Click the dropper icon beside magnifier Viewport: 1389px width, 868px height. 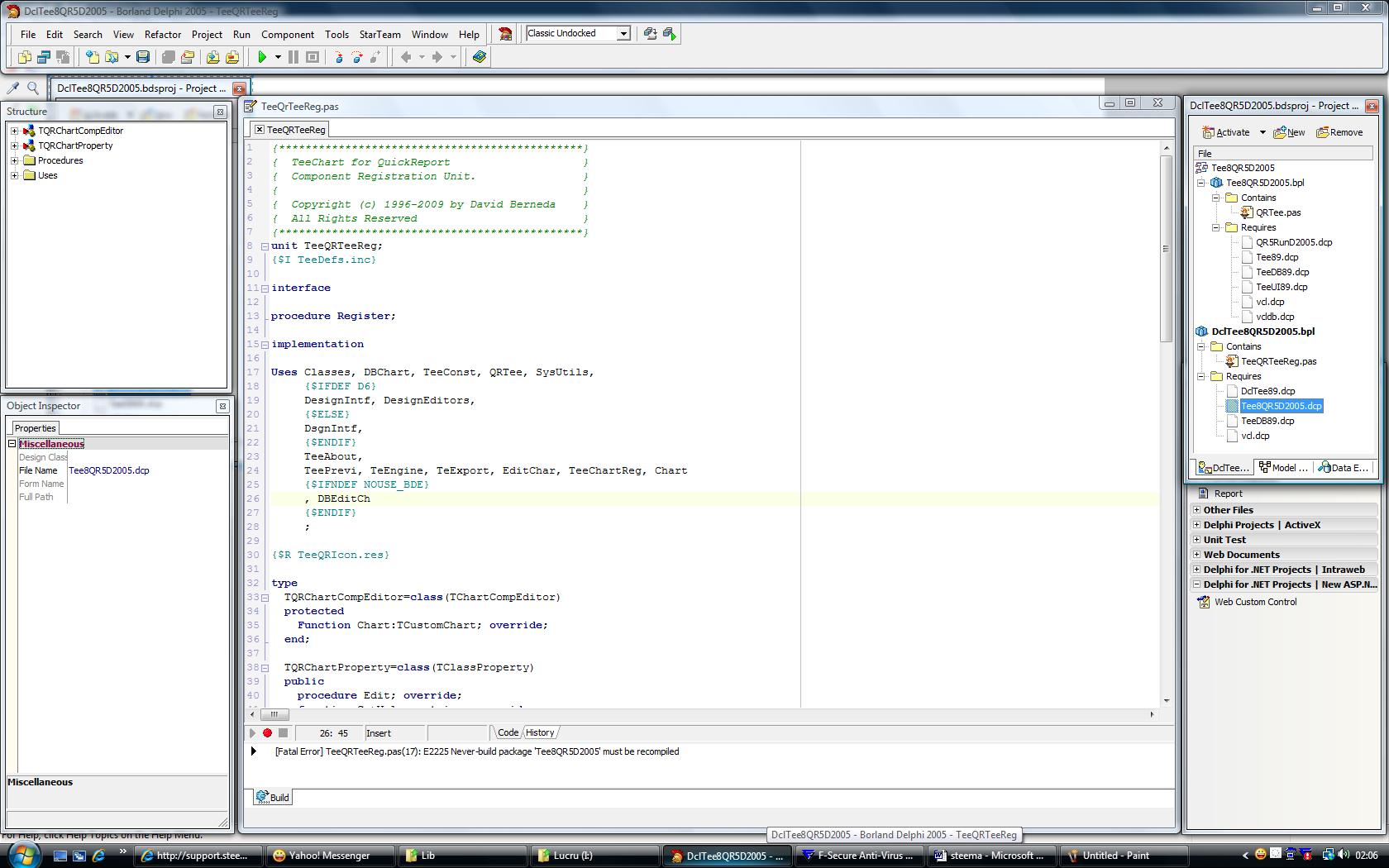coord(13,88)
